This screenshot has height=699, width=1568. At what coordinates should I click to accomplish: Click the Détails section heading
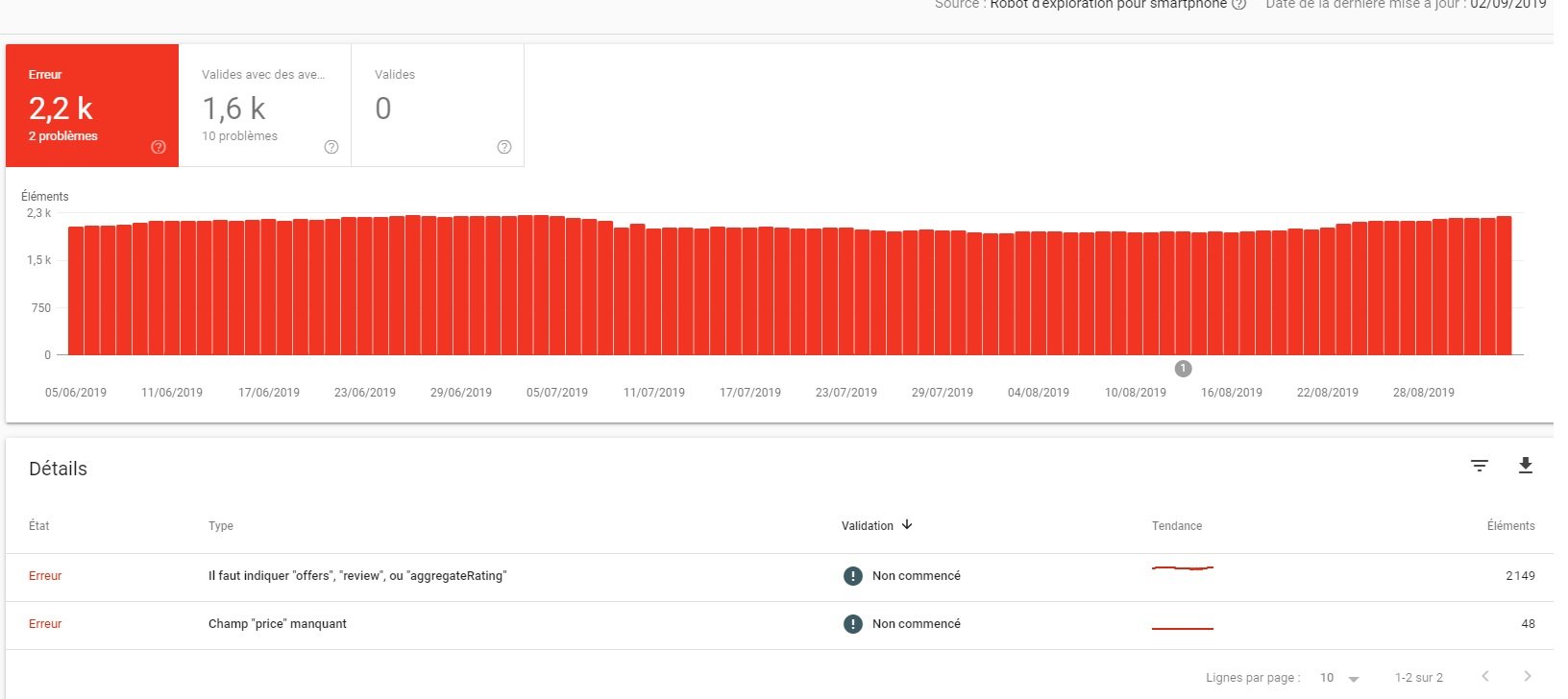58,469
